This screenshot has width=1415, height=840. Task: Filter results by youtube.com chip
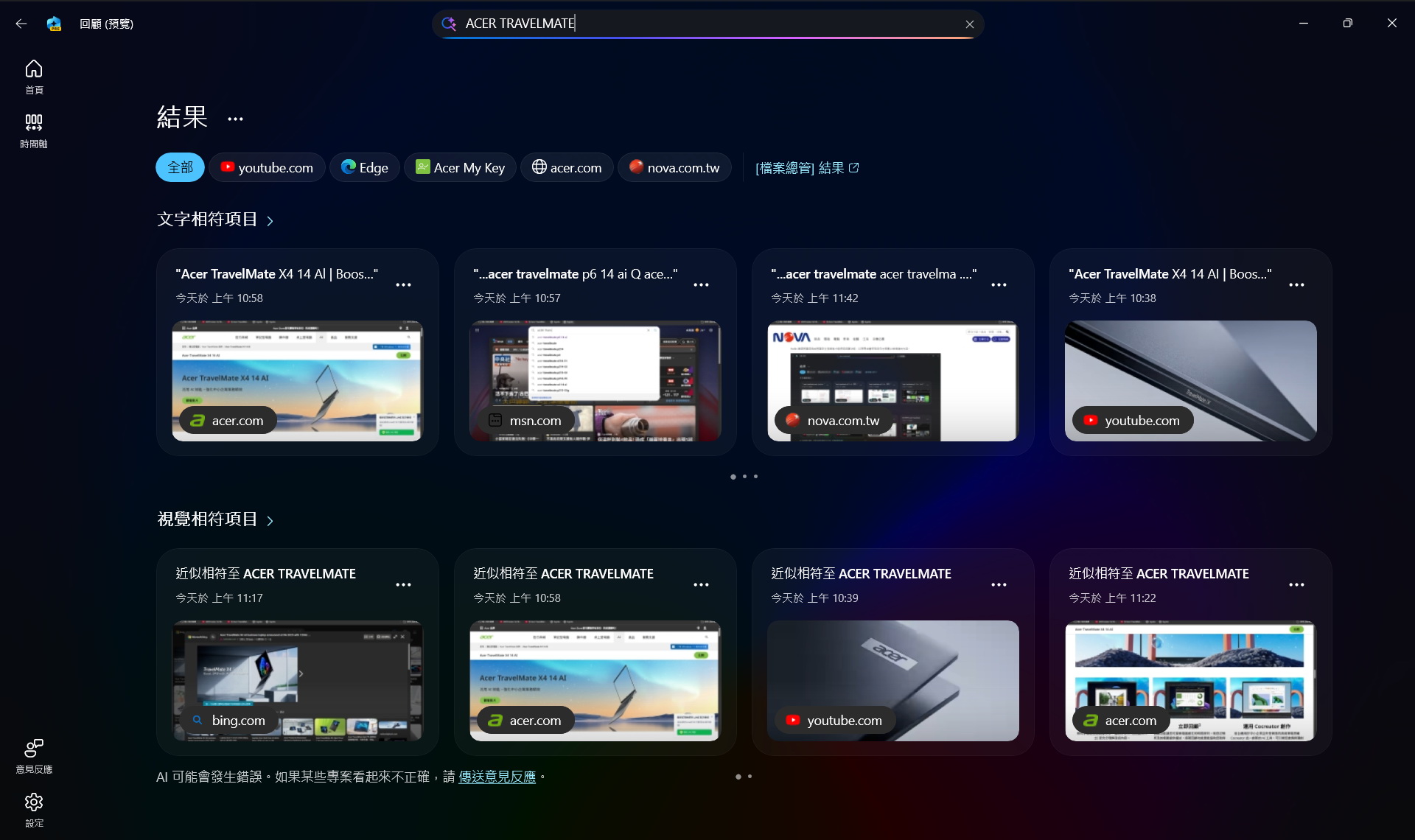pos(267,167)
